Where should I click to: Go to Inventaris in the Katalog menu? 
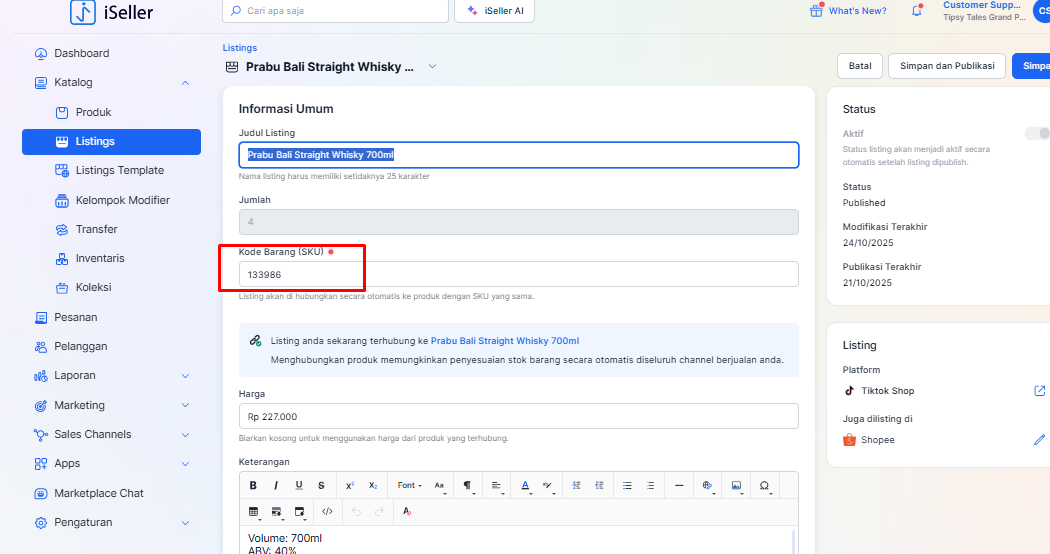100,258
